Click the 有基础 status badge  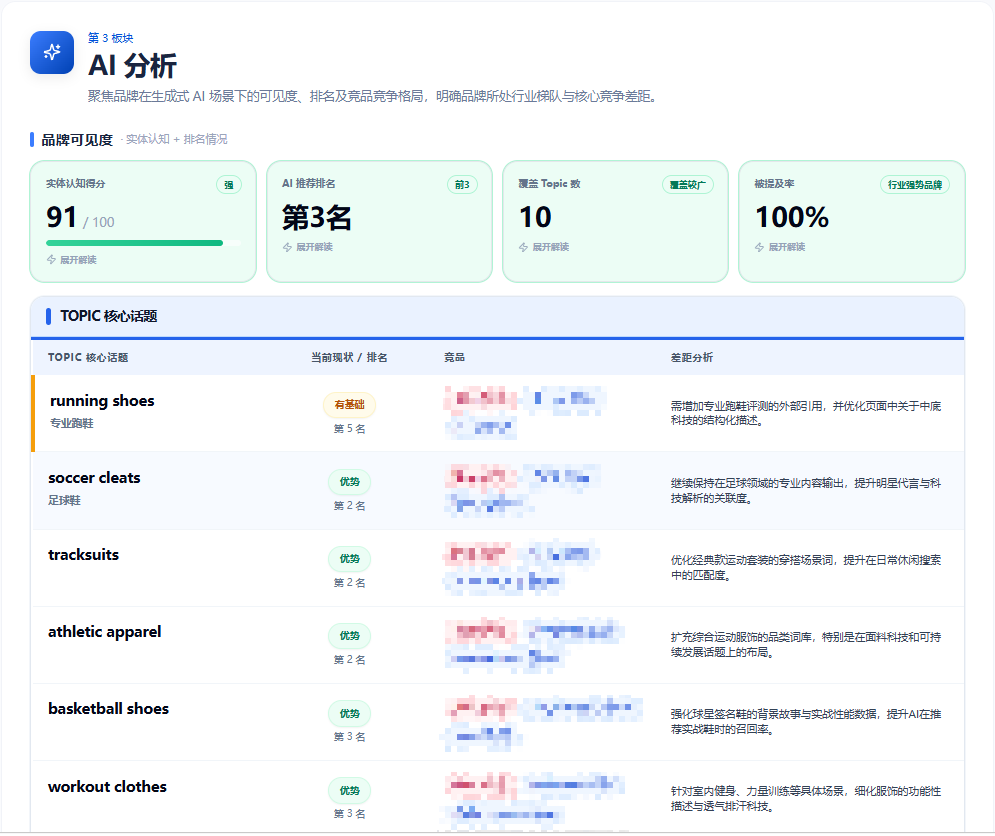[350, 404]
